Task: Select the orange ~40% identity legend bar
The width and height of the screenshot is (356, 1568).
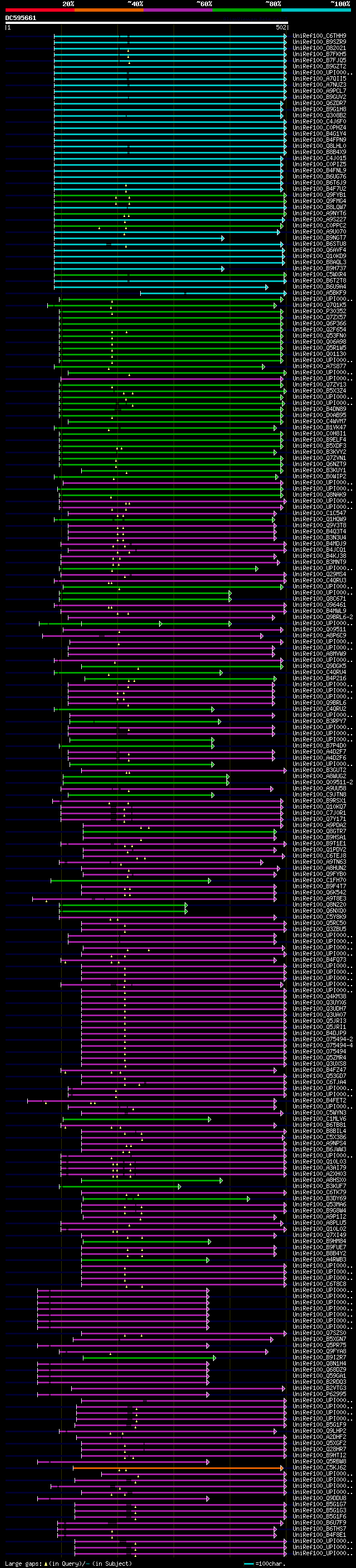Action: click(x=109, y=10)
